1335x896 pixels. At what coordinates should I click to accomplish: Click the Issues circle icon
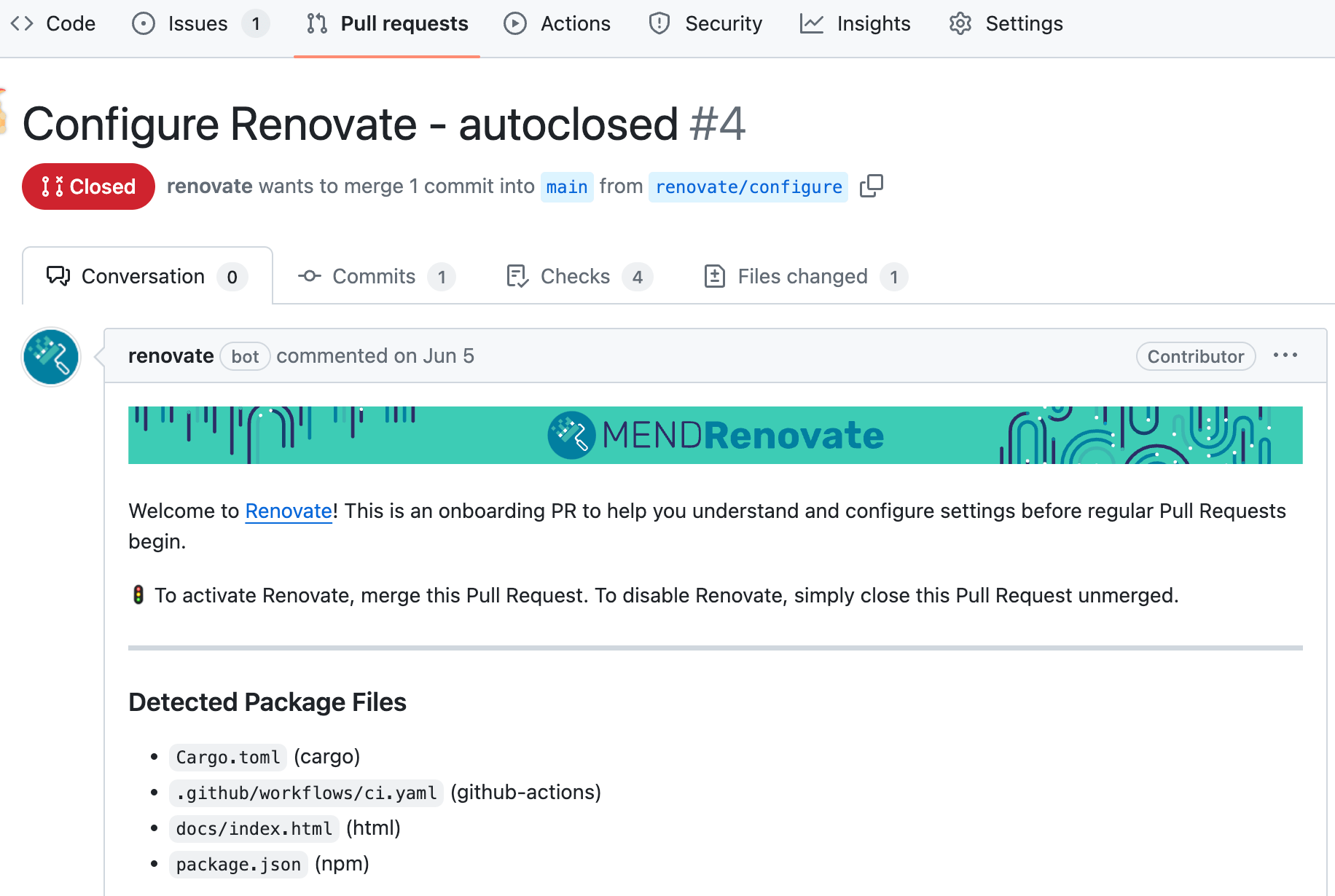point(144,23)
